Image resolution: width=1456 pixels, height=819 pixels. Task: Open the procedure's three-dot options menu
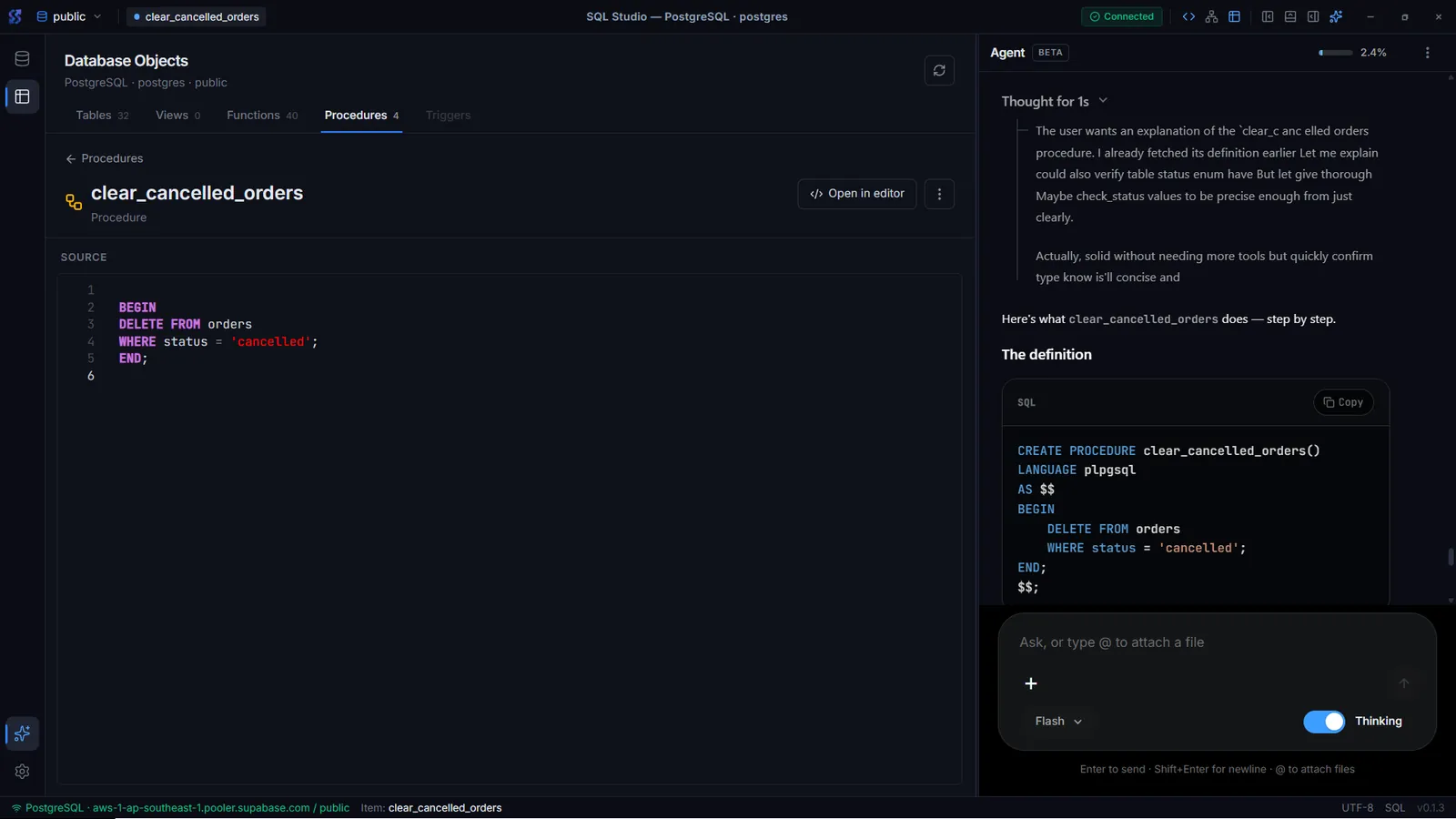point(939,194)
